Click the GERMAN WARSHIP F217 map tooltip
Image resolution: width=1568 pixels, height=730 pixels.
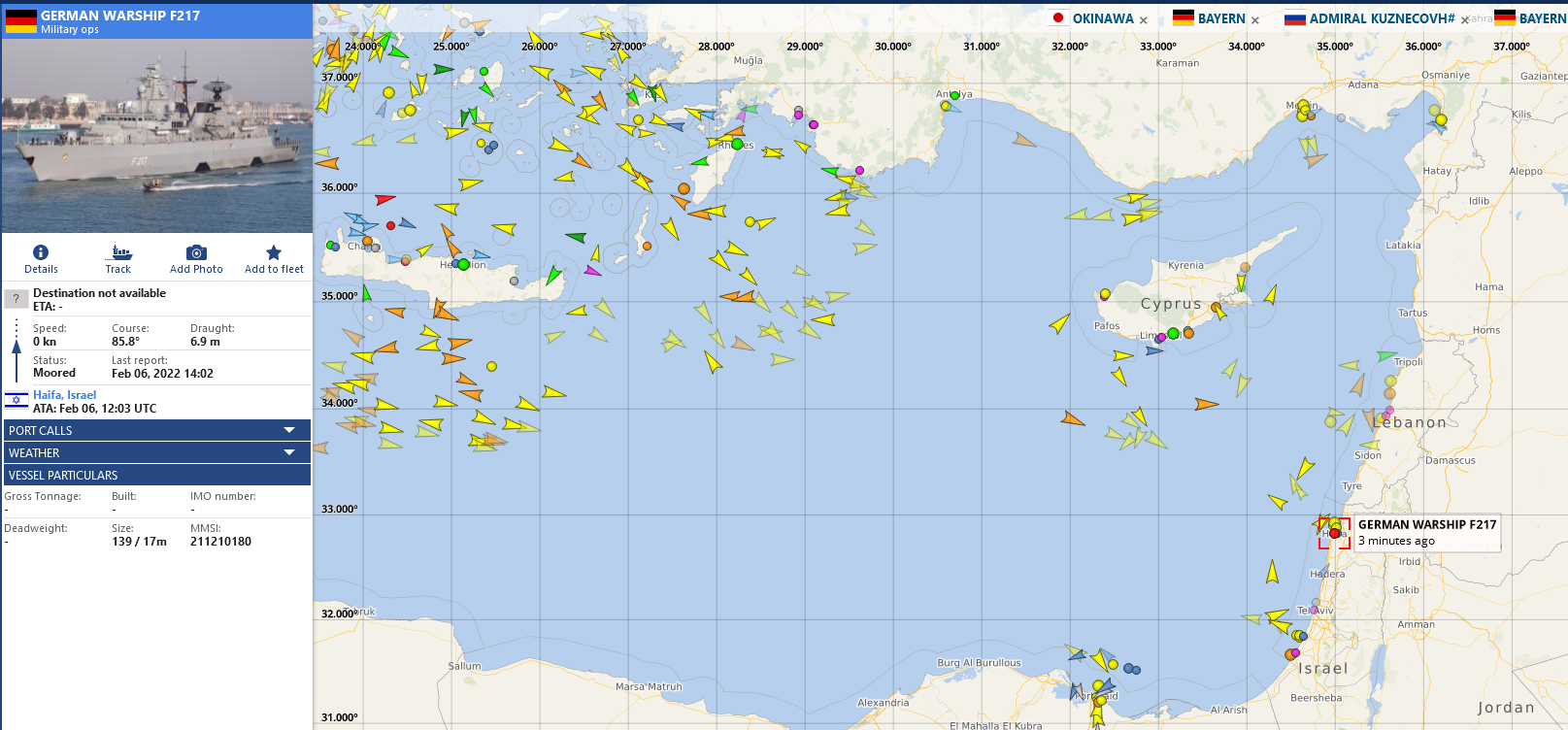pos(1427,533)
